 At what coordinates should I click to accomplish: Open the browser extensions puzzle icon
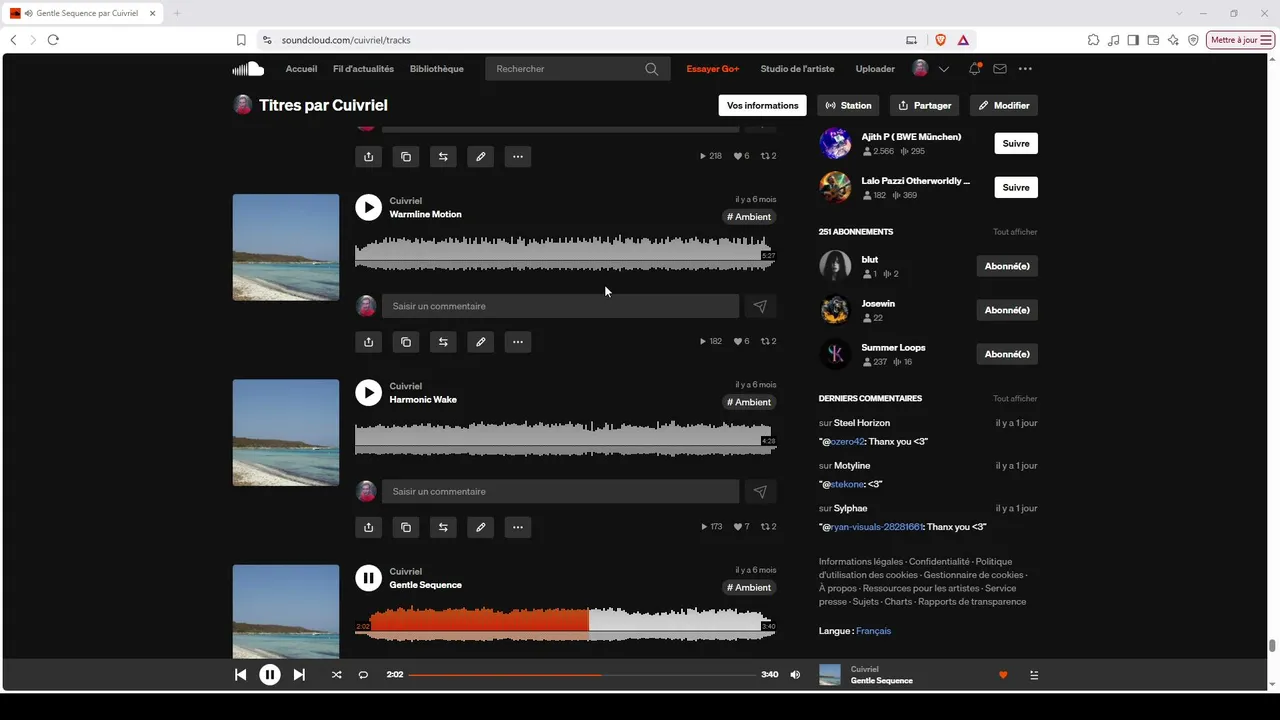[x=1093, y=40]
